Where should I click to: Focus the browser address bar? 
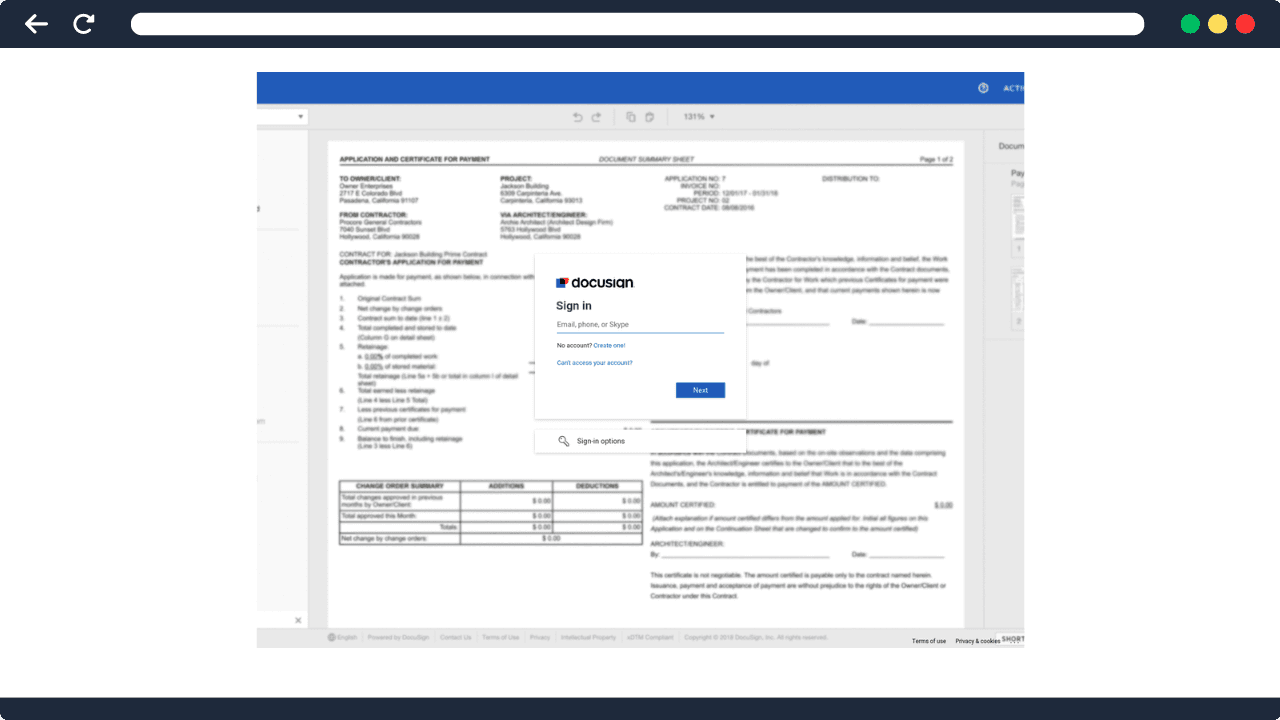tap(637, 24)
